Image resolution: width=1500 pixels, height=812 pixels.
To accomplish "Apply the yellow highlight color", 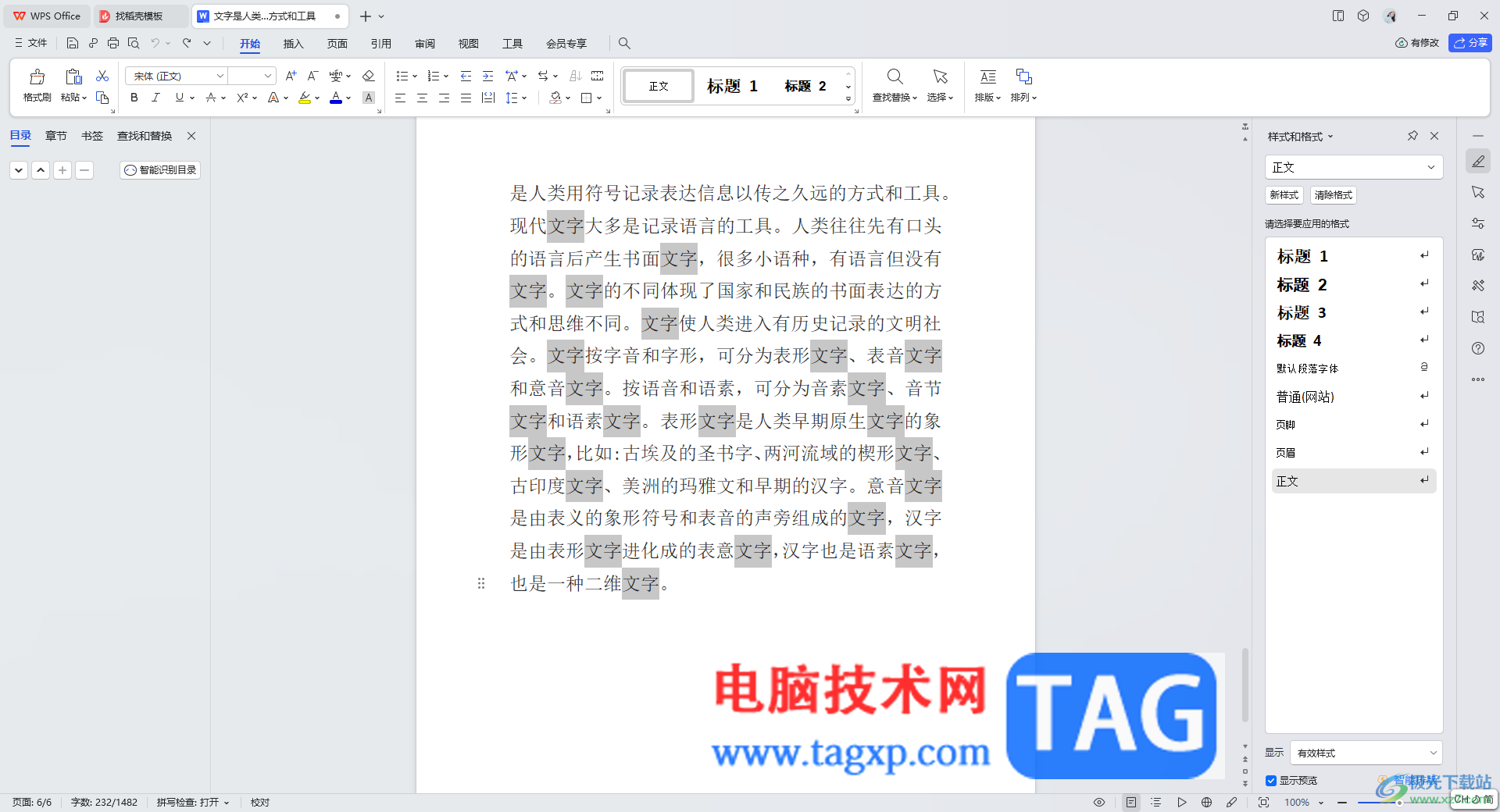I will click(305, 98).
